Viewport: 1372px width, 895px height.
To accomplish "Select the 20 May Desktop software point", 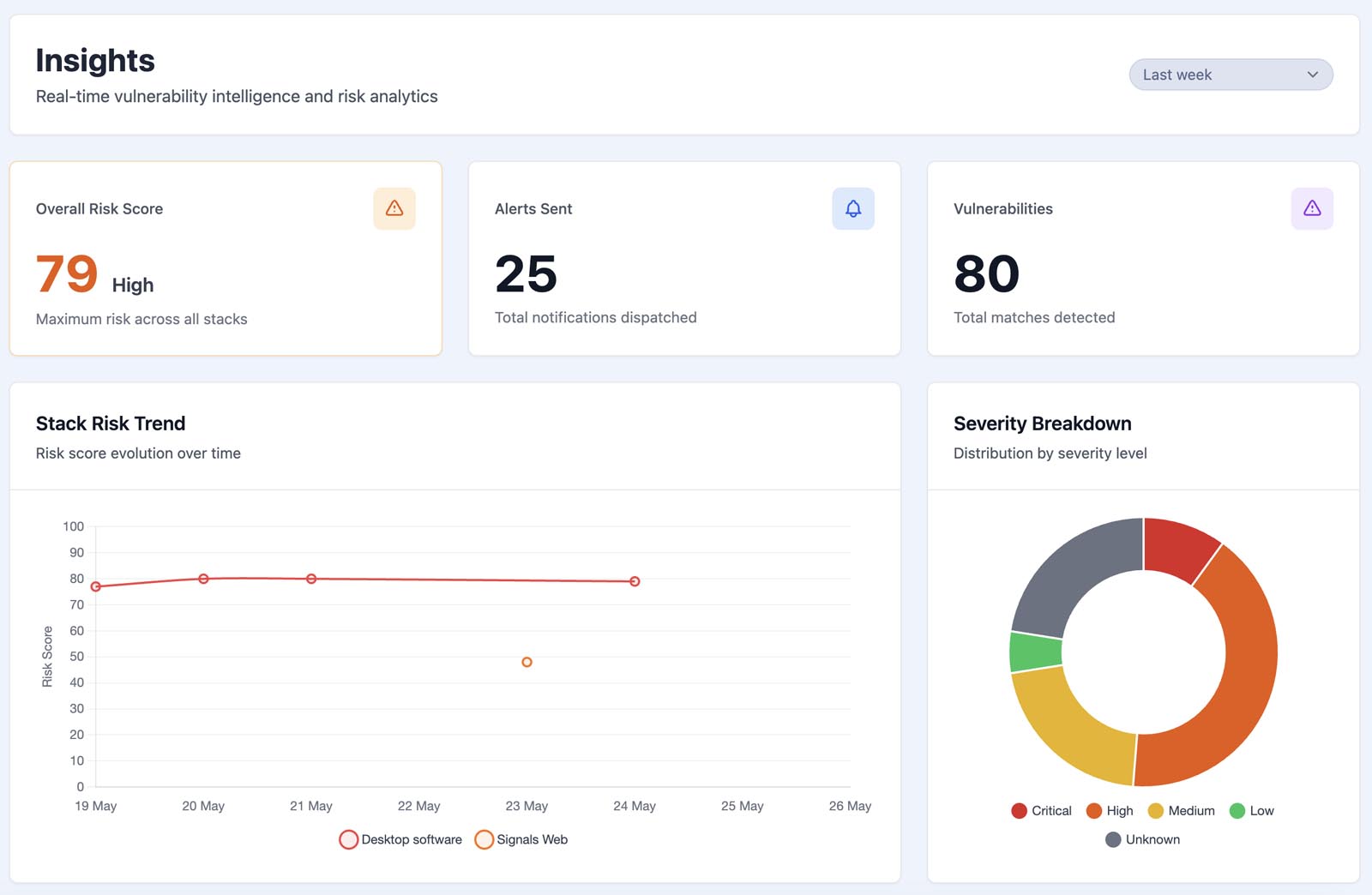I will [203, 579].
